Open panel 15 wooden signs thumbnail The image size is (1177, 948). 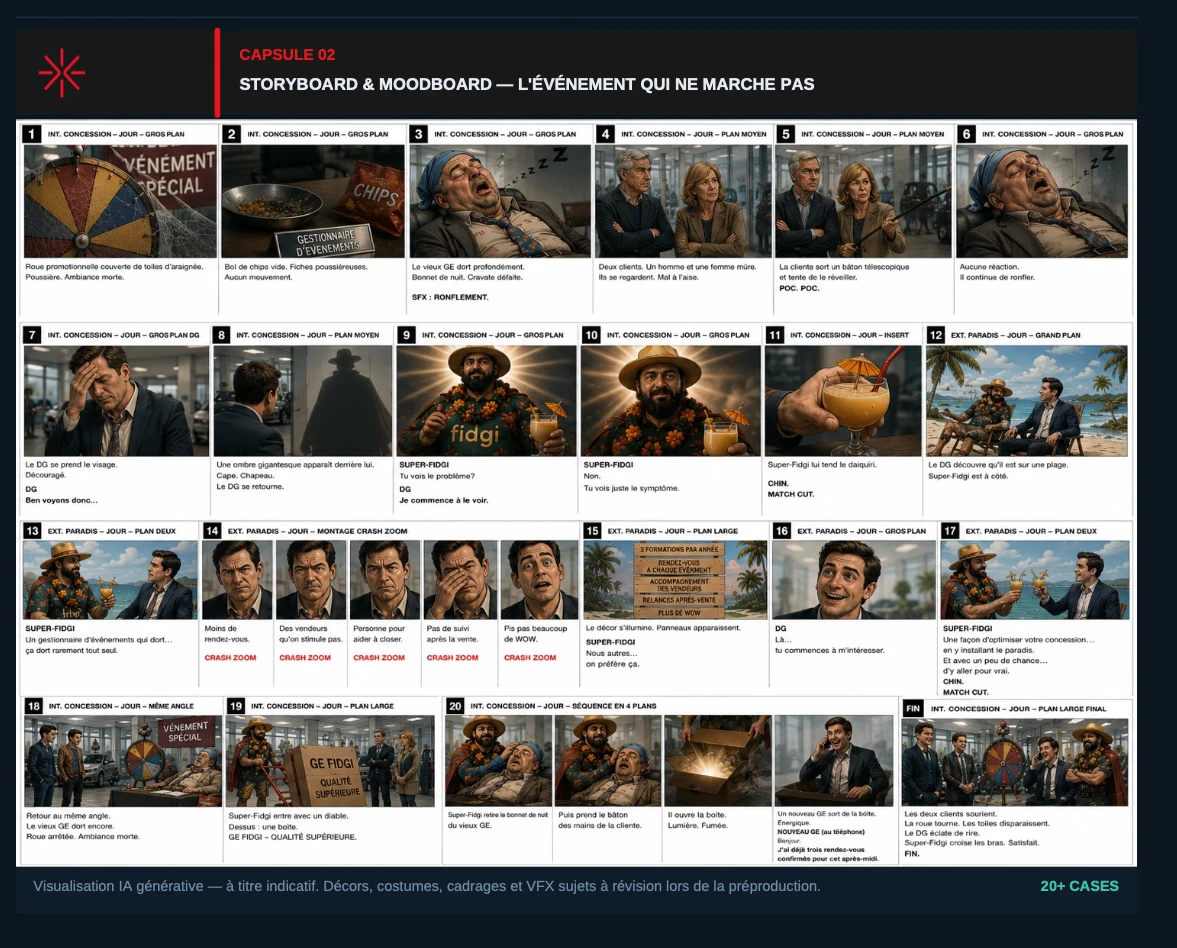676,579
